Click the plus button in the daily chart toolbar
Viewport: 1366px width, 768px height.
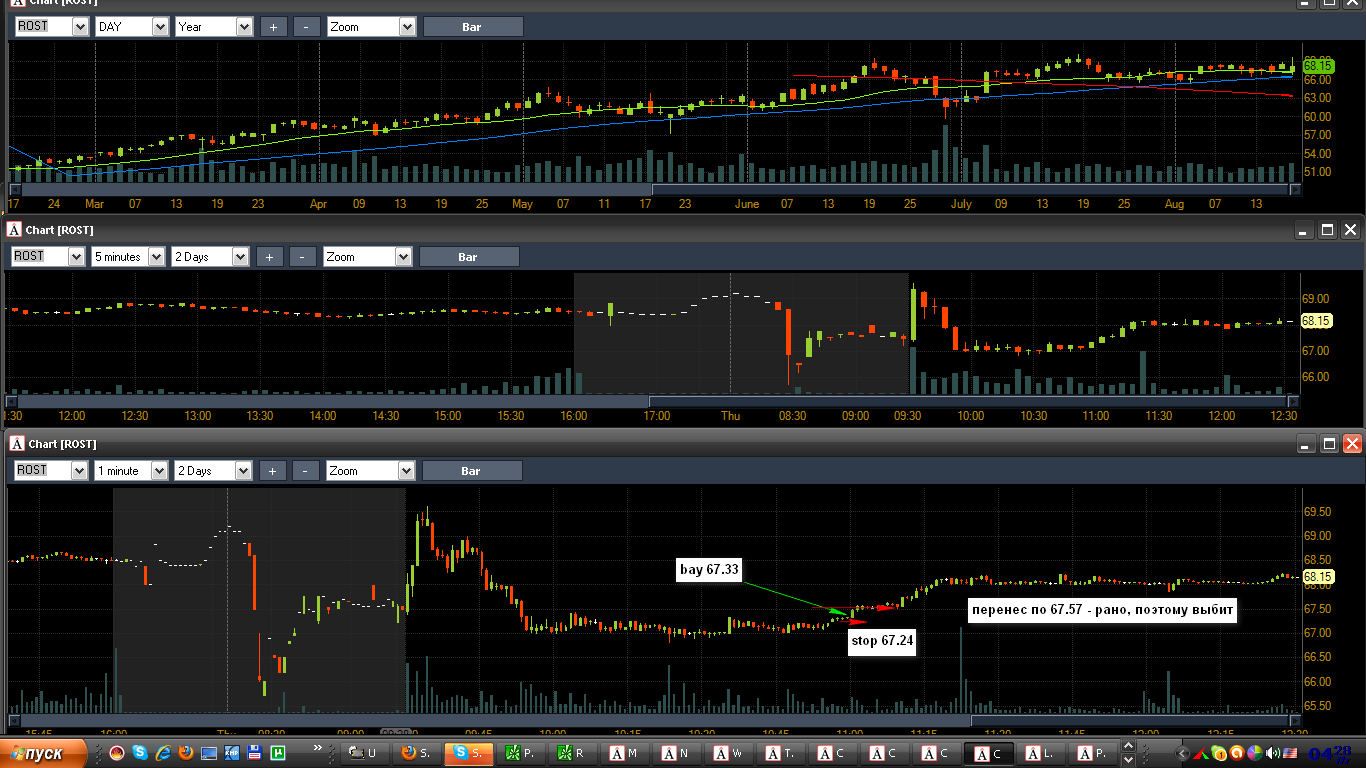point(273,27)
